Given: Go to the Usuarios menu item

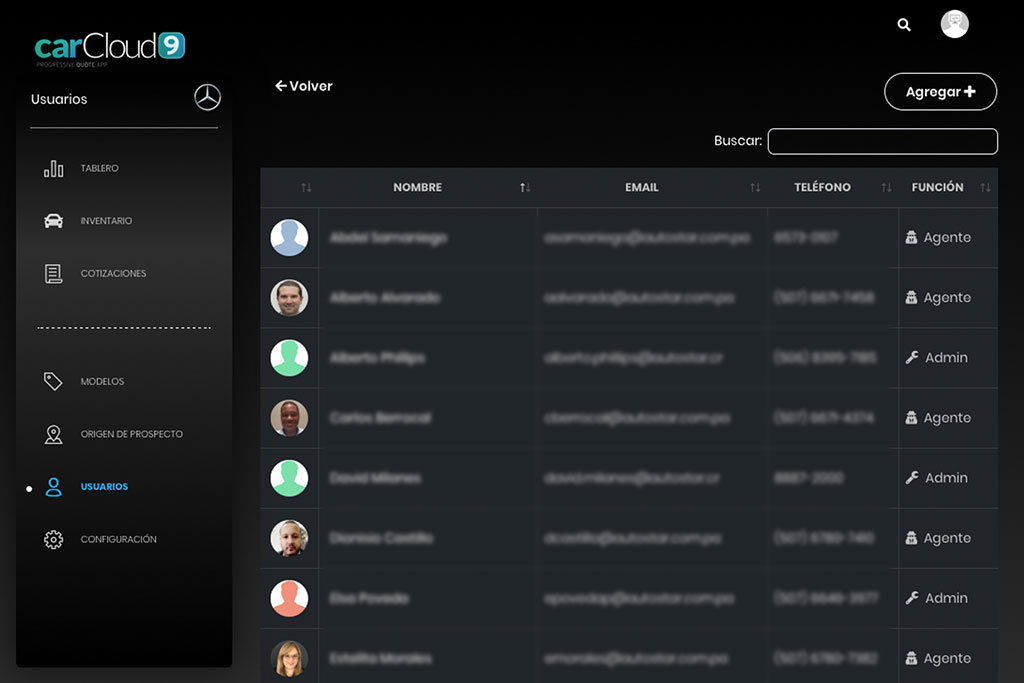Looking at the screenshot, I should (104, 487).
